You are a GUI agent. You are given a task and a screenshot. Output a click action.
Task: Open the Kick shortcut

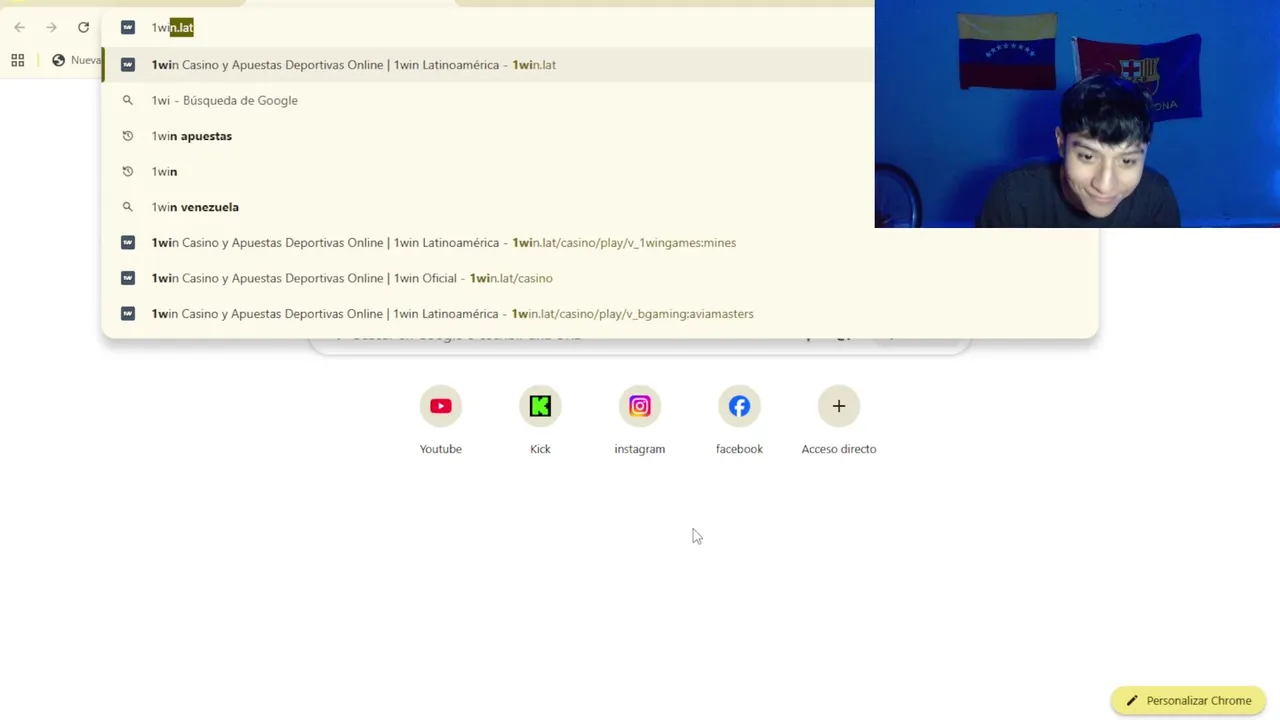tap(540, 420)
